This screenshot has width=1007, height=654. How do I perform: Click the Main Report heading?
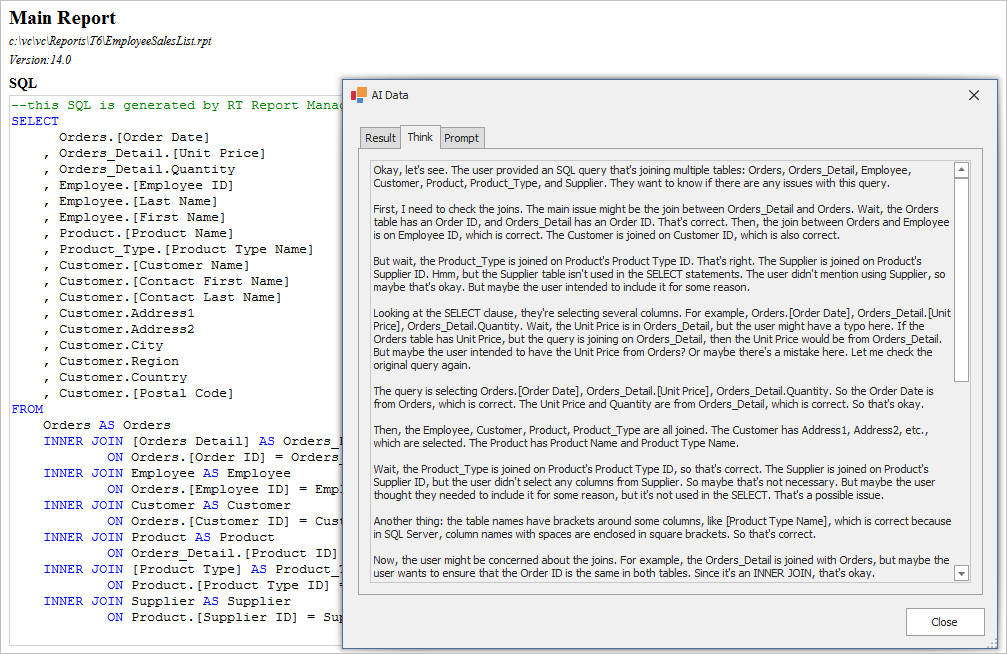(x=62, y=18)
